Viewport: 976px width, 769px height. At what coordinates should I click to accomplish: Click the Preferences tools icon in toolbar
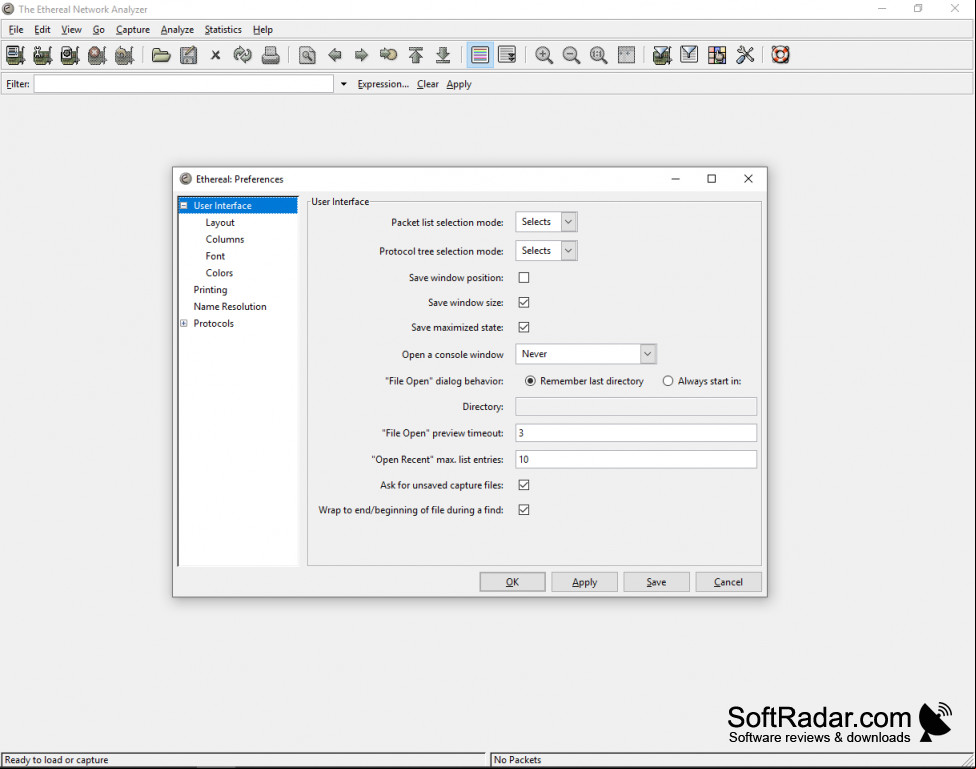click(744, 55)
